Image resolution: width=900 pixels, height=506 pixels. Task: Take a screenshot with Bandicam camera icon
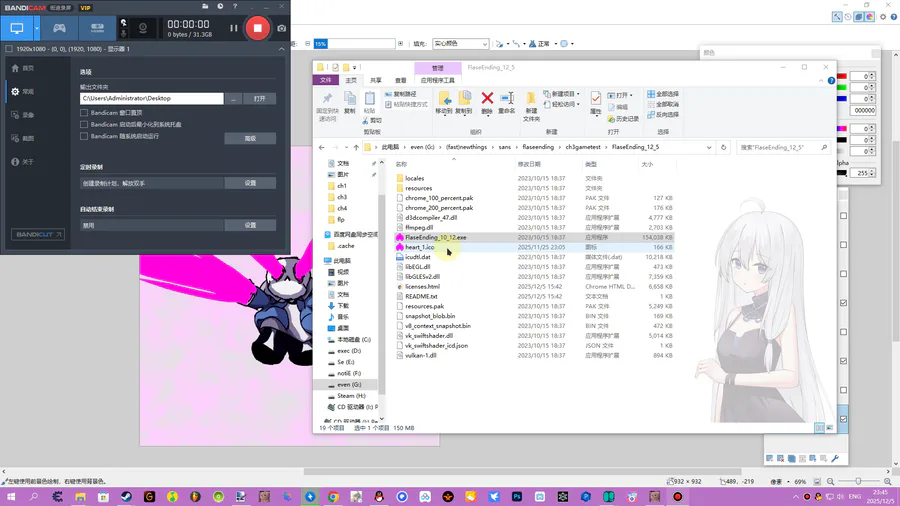(281, 28)
